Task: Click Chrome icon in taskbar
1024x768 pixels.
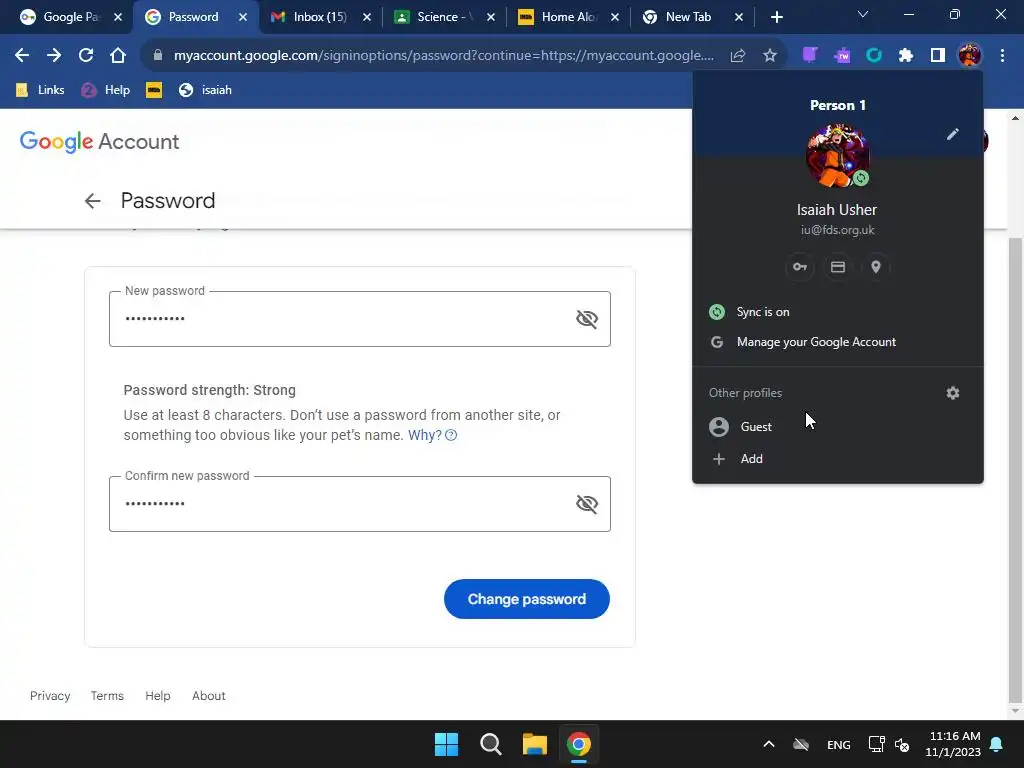Action: (579, 744)
